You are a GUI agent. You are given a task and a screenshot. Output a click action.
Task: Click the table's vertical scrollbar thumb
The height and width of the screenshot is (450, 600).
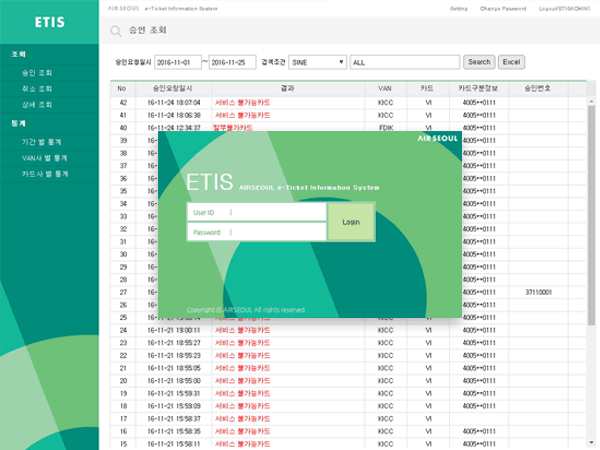point(591,215)
